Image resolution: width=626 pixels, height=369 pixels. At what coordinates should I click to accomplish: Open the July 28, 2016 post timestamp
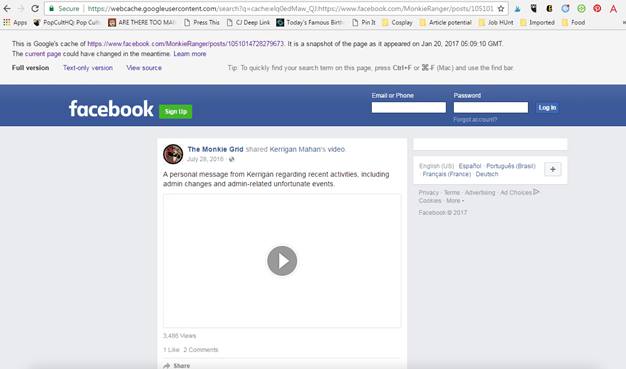coord(205,159)
